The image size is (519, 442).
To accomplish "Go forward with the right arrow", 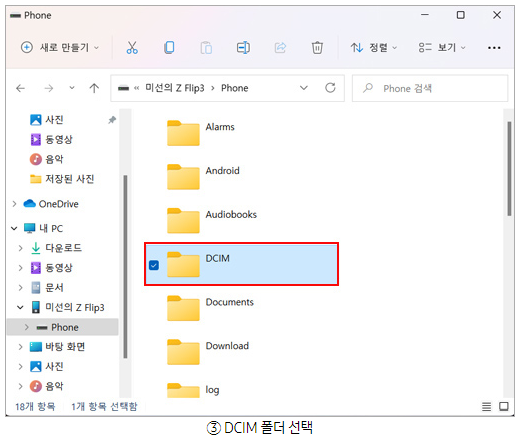I will [x=49, y=88].
